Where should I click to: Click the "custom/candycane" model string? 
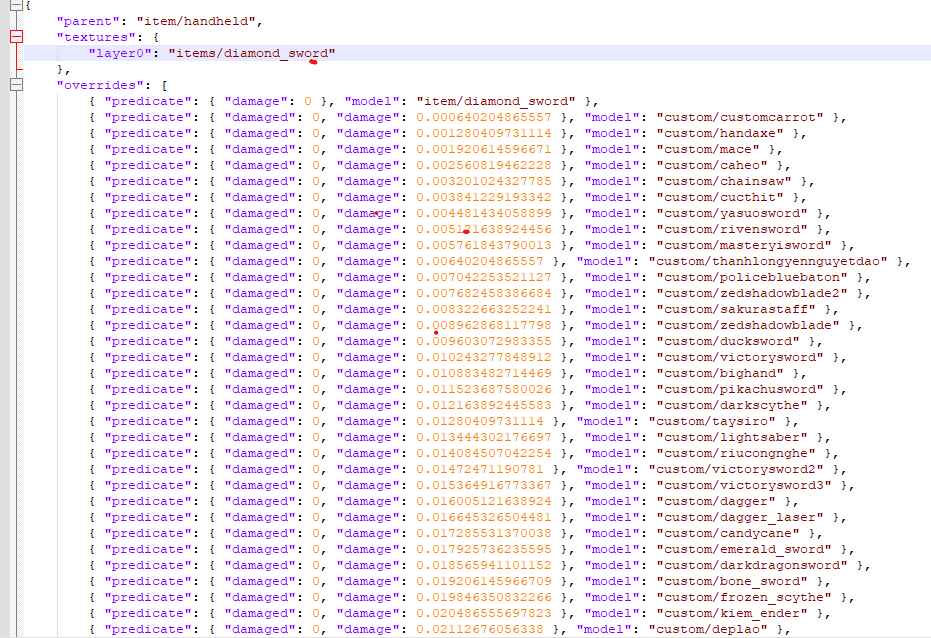728,534
